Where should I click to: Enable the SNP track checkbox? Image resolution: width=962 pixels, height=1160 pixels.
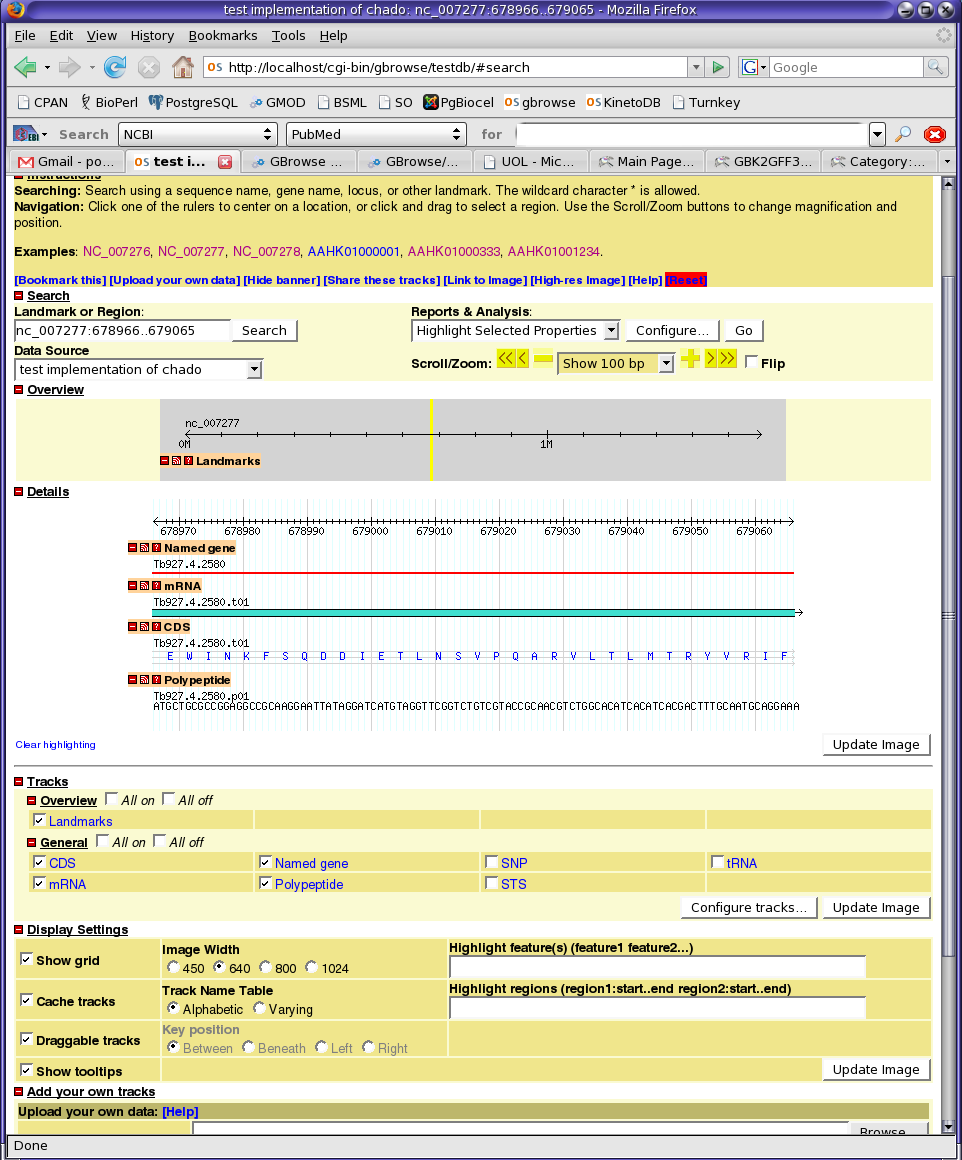point(491,862)
